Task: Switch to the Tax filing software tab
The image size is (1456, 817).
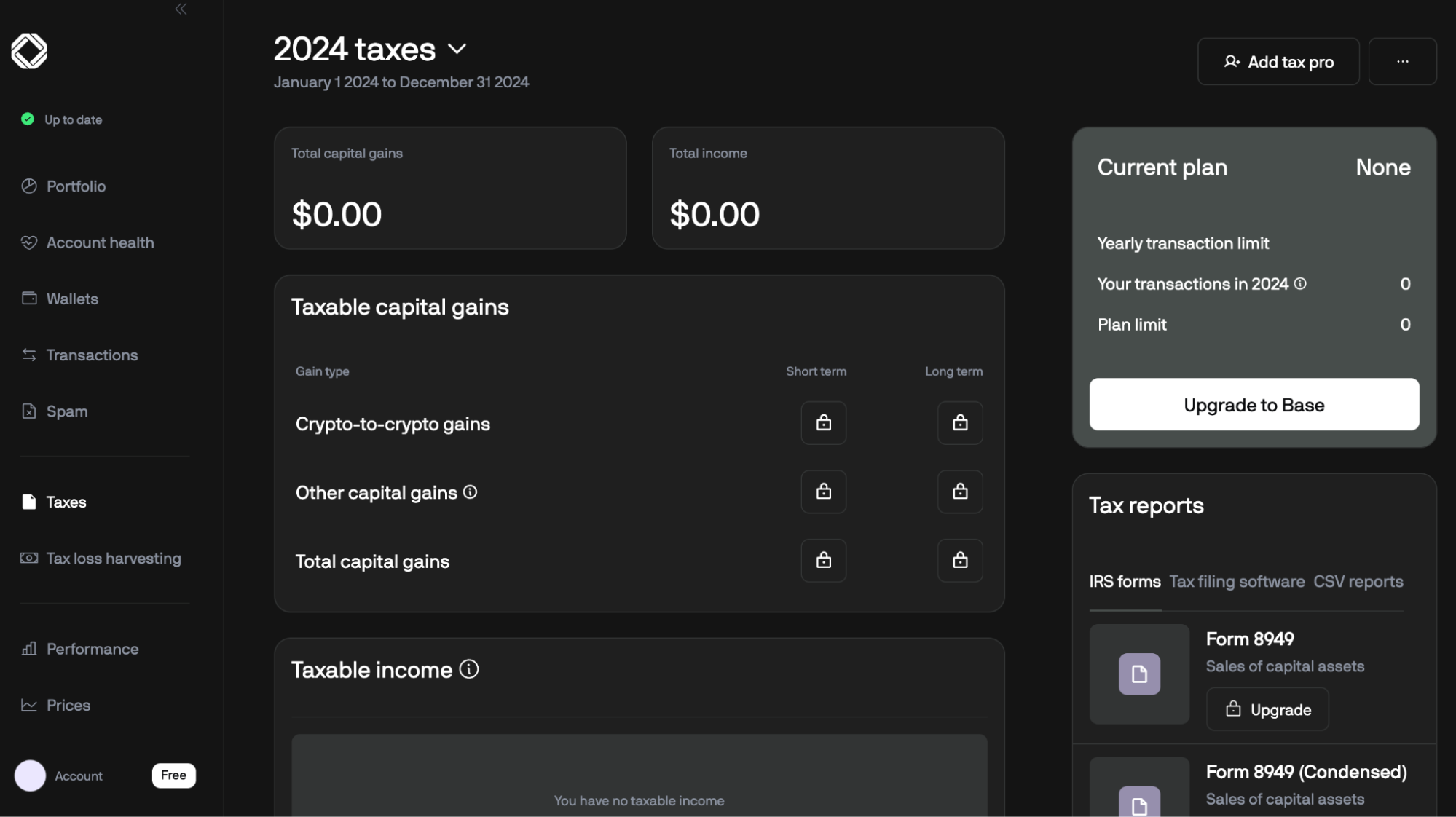Action: (1237, 581)
